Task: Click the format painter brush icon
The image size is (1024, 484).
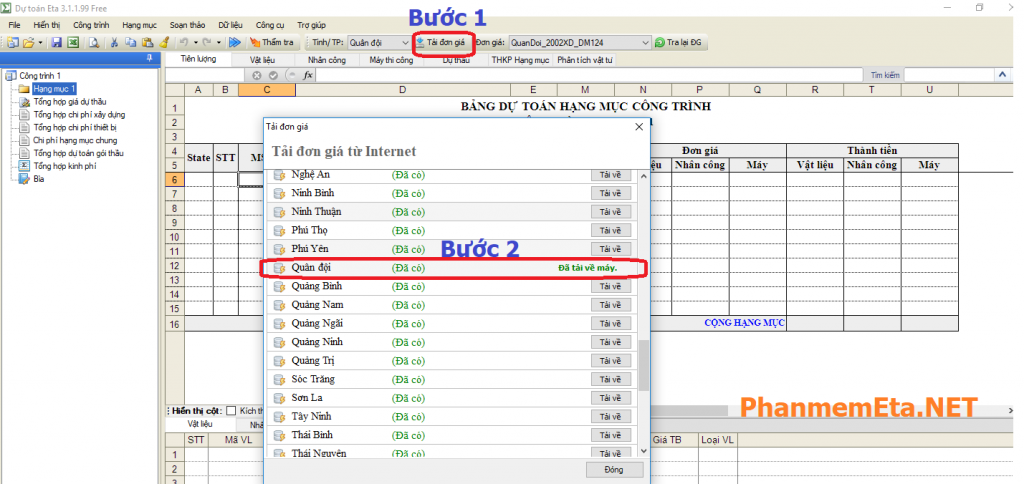Action: (164, 43)
